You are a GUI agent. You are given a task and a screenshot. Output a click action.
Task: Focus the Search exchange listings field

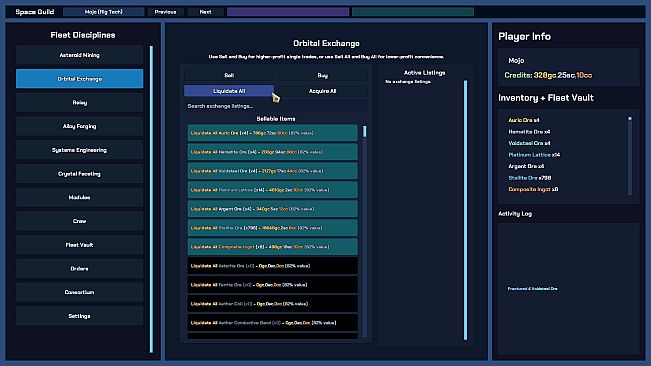[276, 106]
